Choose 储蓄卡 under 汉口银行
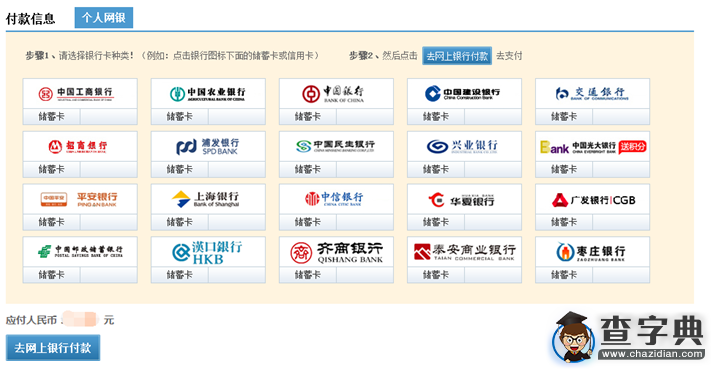This screenshot has height=369, width=711. pos(180,274)
